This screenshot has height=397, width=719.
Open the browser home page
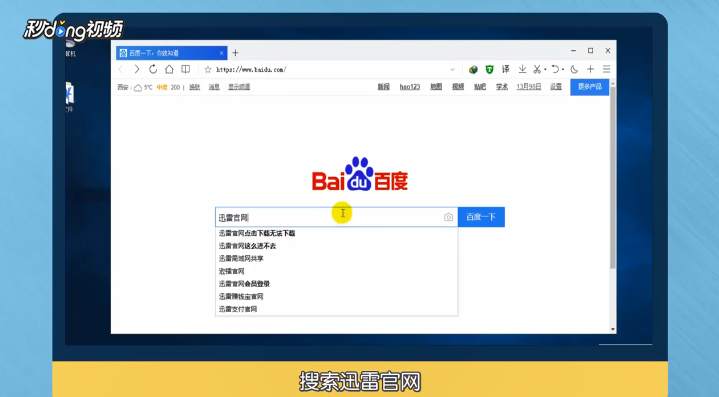[x=169, y=69]
